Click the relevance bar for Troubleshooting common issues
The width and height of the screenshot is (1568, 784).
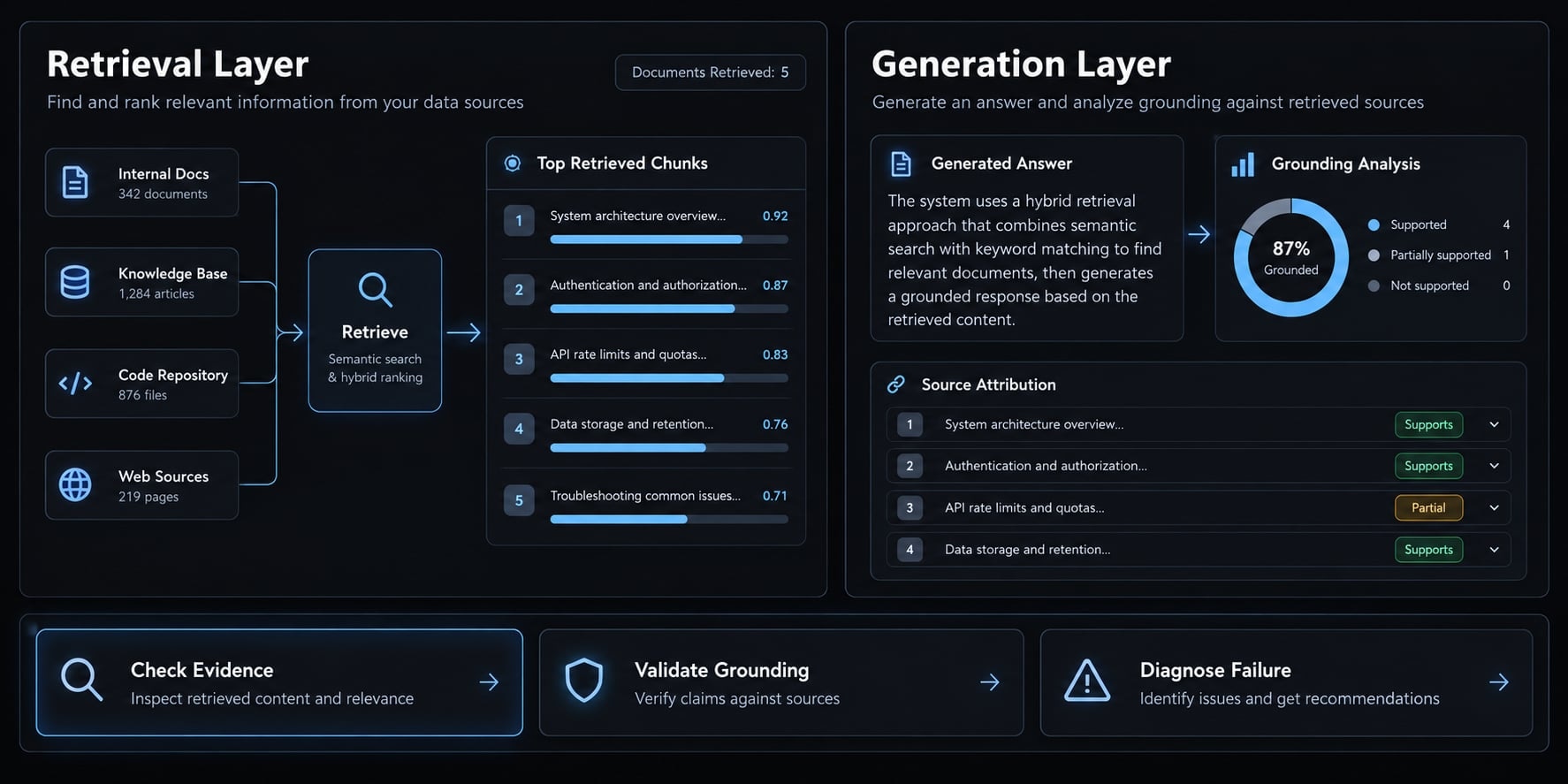point(669,519)
